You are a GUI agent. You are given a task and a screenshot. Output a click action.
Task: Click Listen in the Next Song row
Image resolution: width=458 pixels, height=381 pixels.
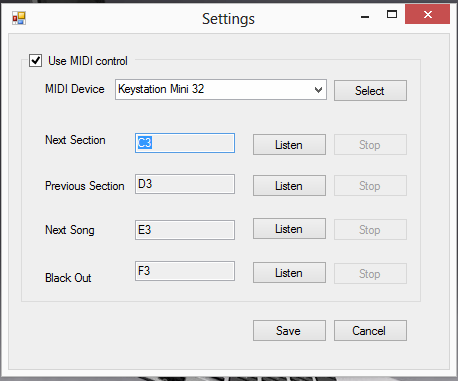coord(289,229)
